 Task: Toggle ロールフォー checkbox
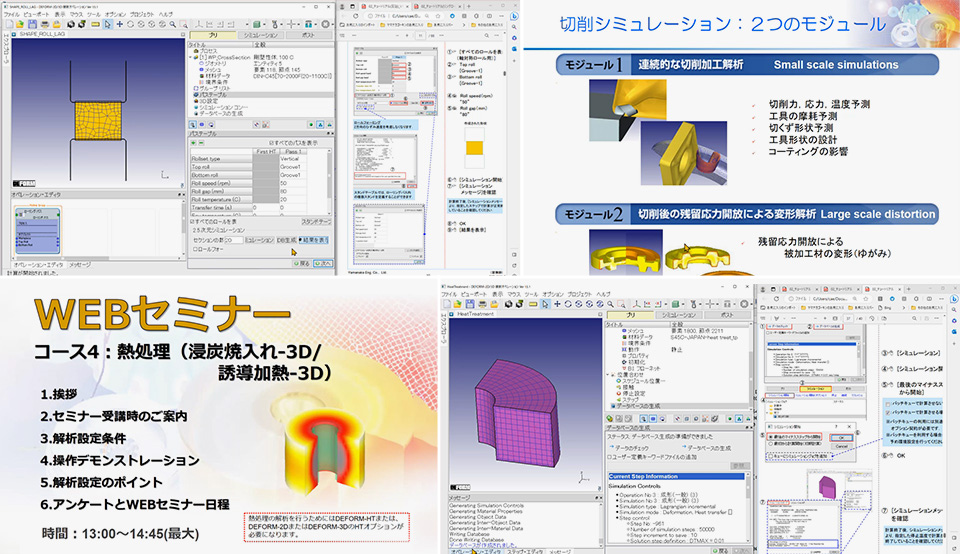pyautogui.click(x=195, y=249)
